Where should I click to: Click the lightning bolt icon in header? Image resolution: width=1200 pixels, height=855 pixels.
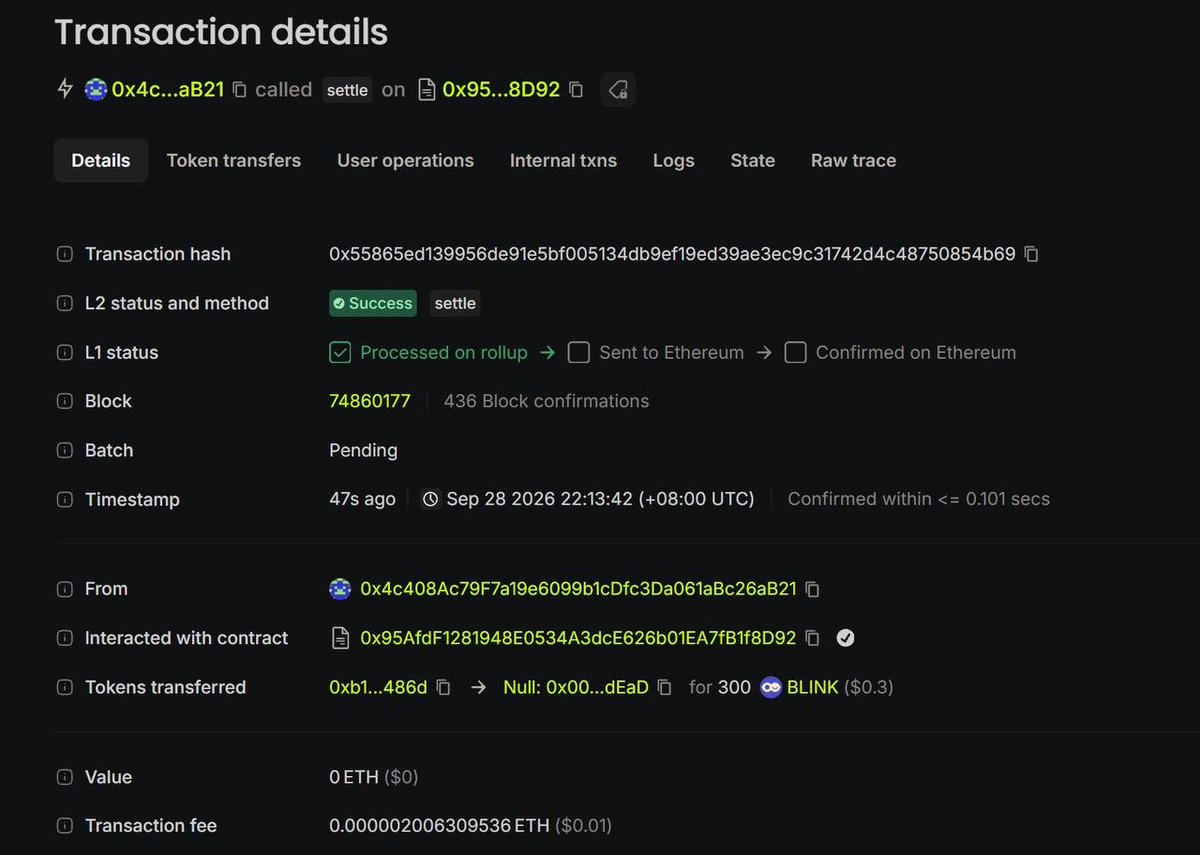(x=65, y=89)
